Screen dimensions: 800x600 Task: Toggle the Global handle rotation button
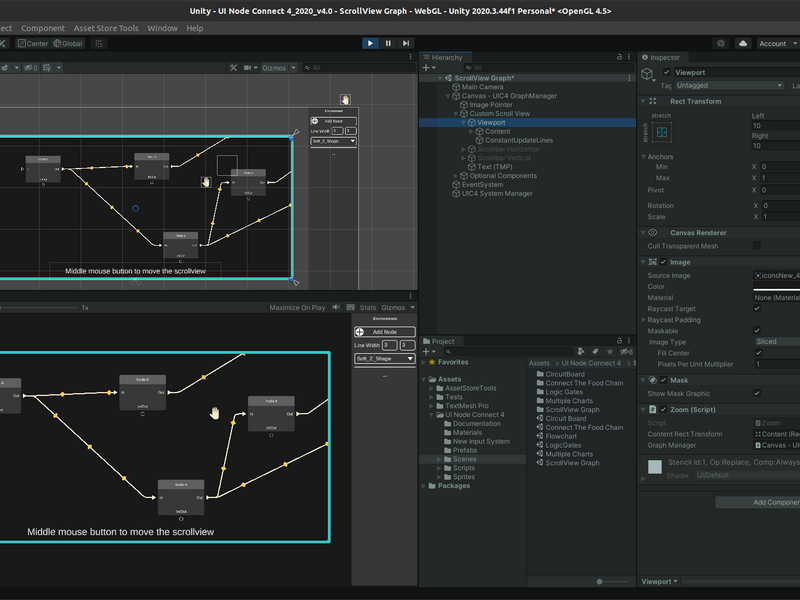pyautogui.click(x=68, y=43)
